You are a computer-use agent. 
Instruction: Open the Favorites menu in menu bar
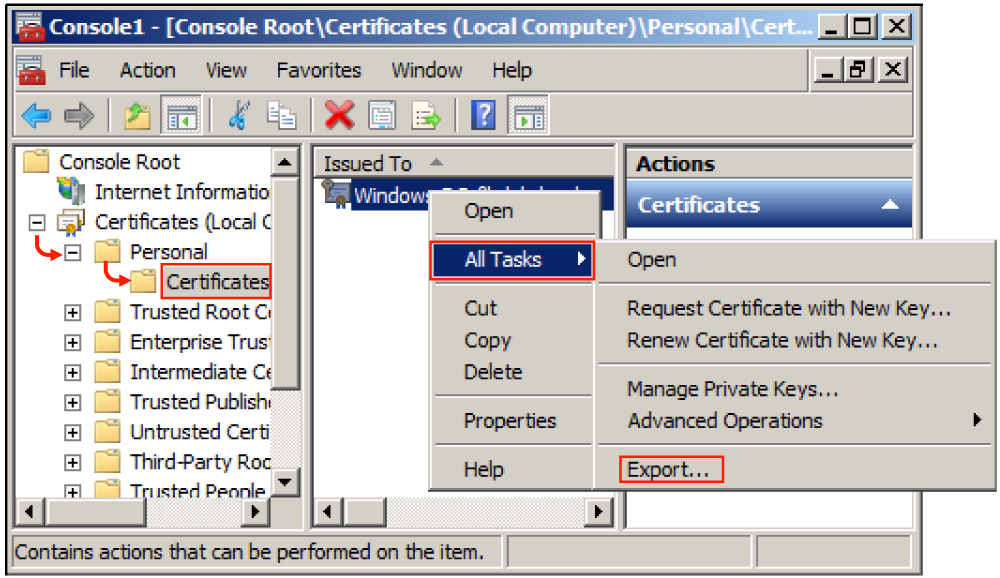coord(319,70)
